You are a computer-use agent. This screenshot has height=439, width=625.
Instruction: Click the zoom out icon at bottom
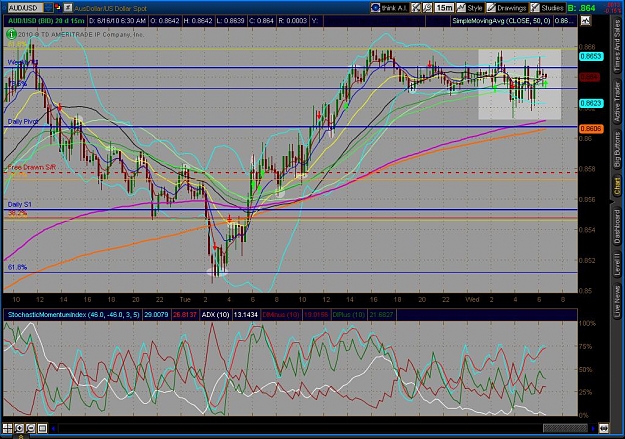(x=31, y=429)
